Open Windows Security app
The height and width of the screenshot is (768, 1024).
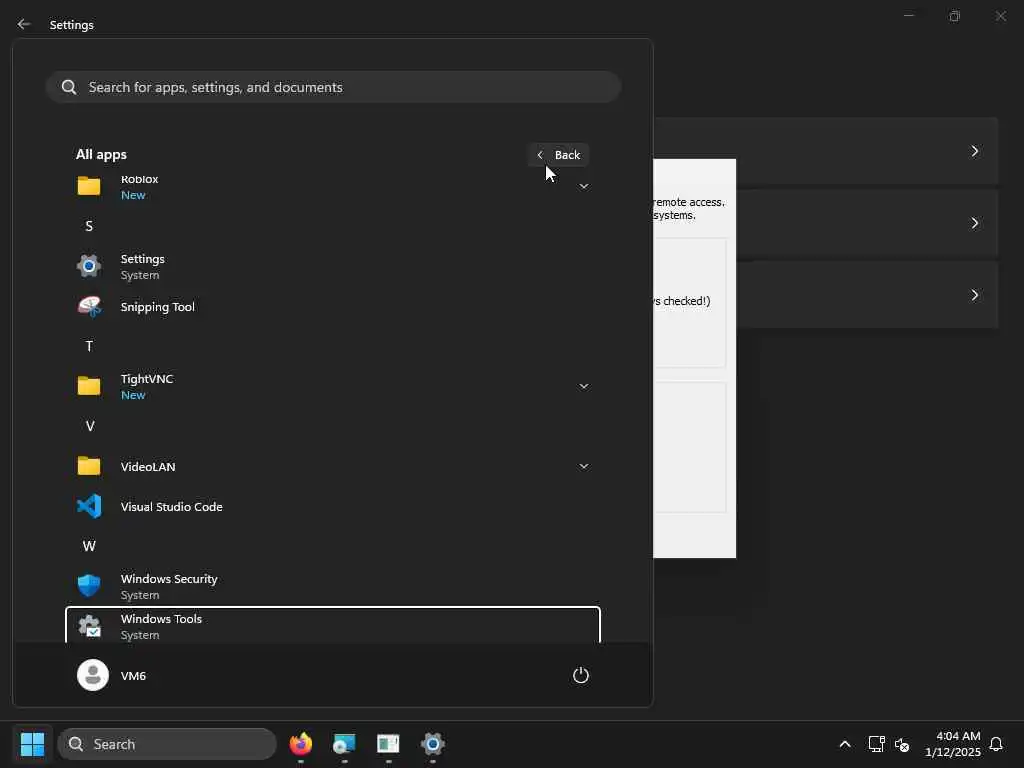pyautogui.click(x=332, y=586)
